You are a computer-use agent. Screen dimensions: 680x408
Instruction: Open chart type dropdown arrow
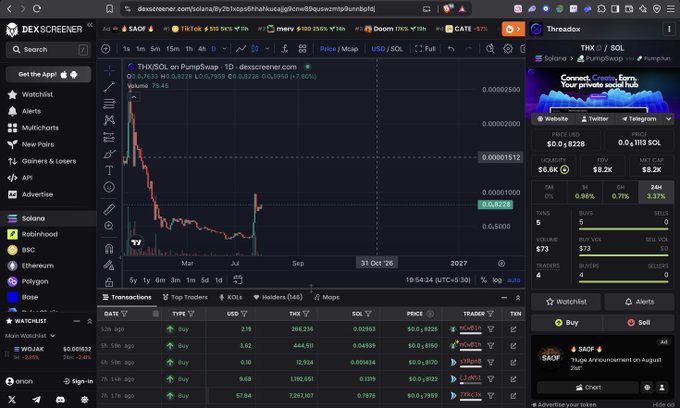point(267,49)
